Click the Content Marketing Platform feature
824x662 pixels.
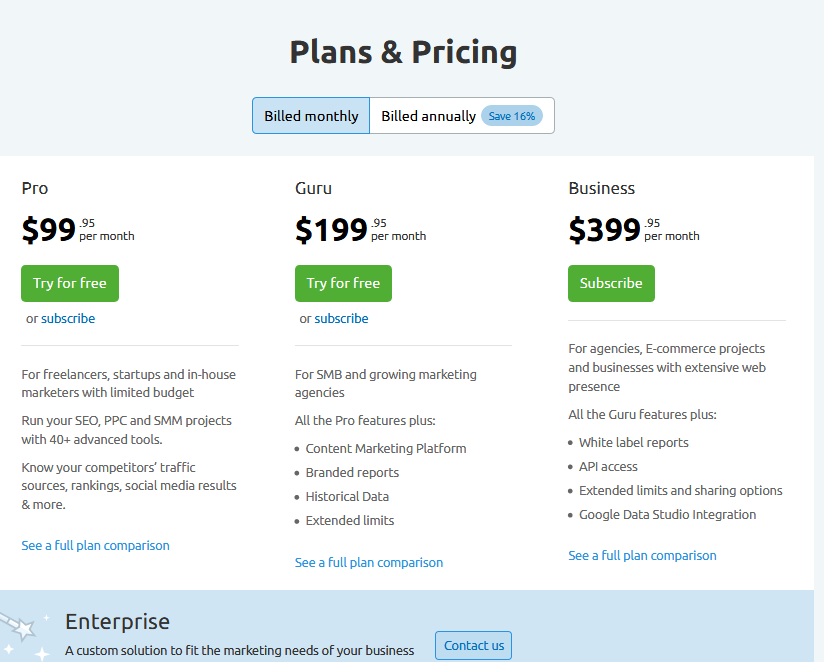pos(386,449)
